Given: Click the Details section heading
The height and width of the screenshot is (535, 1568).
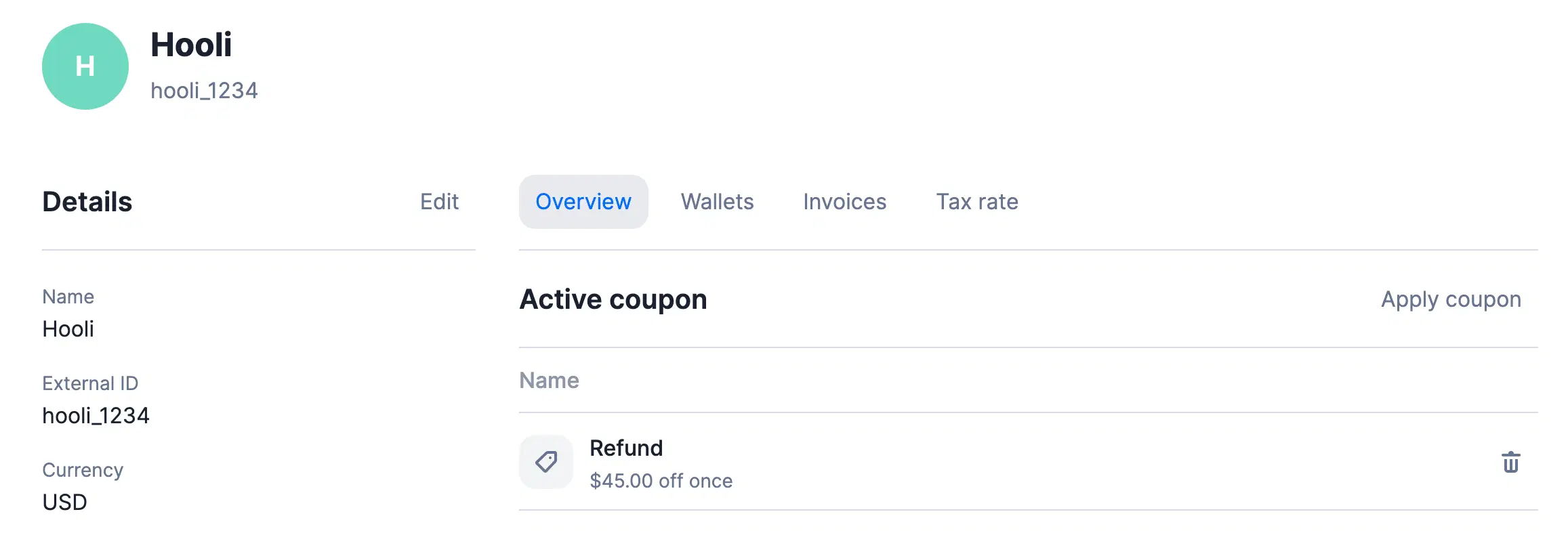Looking at the screenshot, I should 87,202.
